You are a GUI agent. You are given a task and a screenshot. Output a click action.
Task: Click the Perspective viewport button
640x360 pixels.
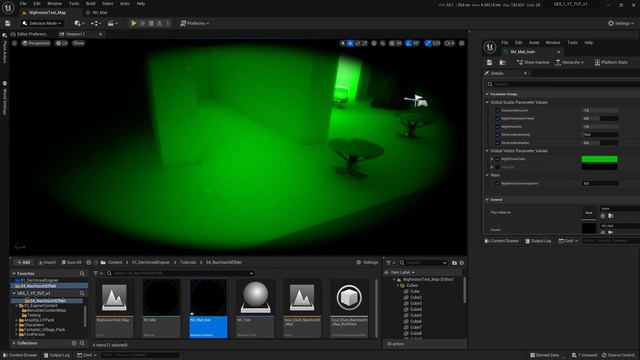[36, 43]
